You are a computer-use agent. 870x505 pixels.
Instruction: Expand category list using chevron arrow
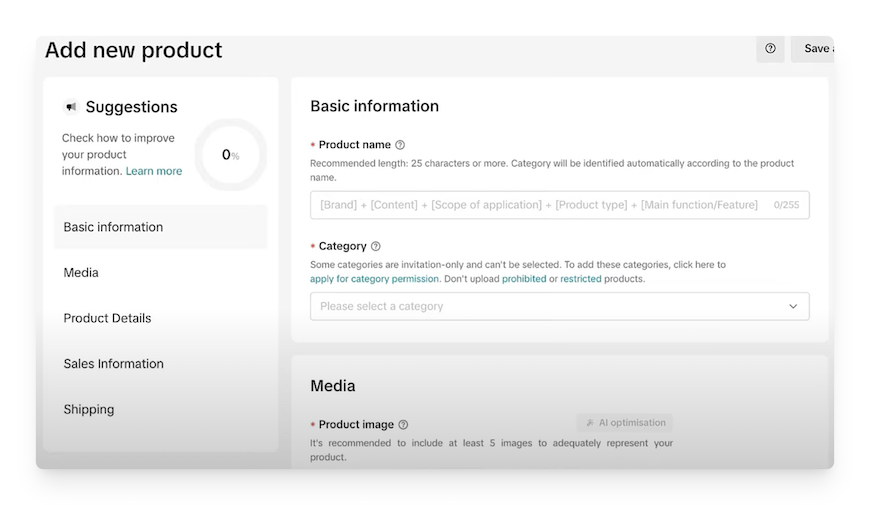click(793, 306)
